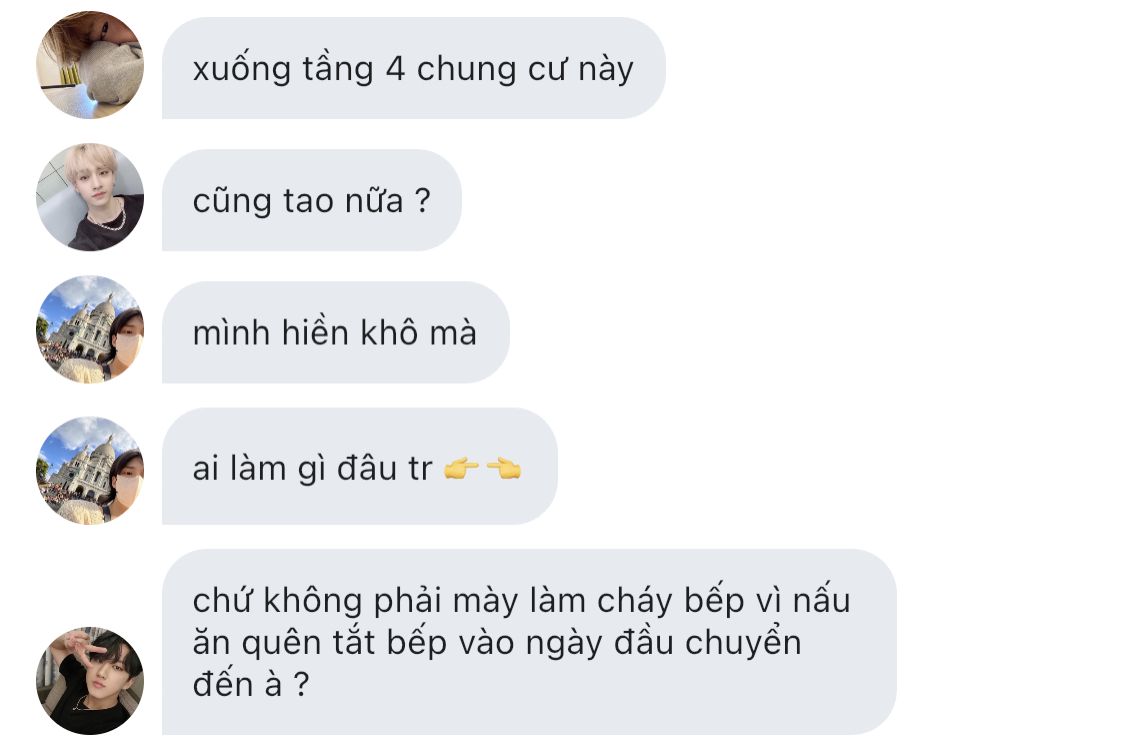1125x749 pixels.
Task: Select message bubble "cũng tao nữa ?"
Action: 311,200
